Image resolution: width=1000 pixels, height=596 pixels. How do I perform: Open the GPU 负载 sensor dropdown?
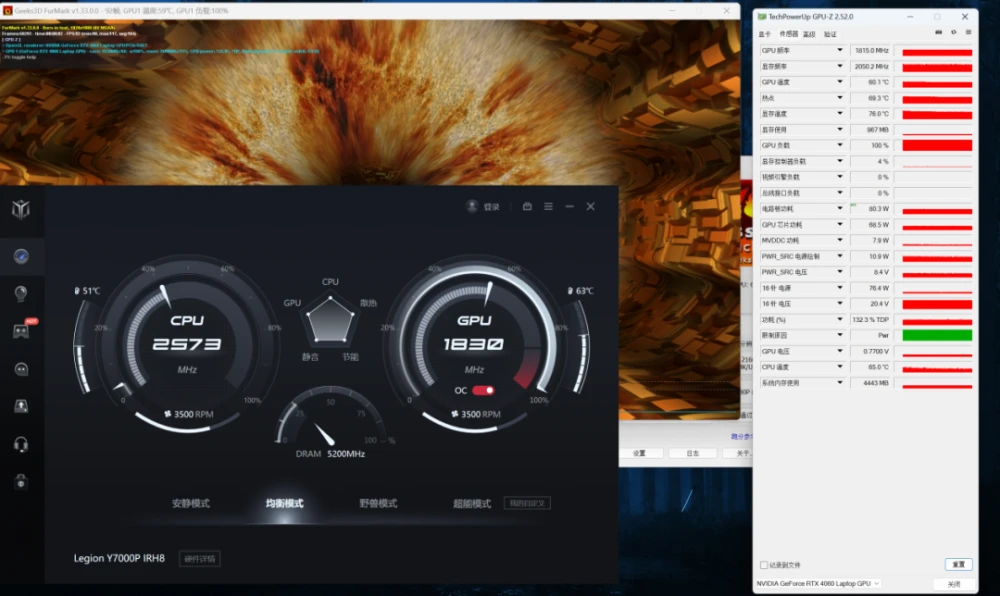coord(839,145)
